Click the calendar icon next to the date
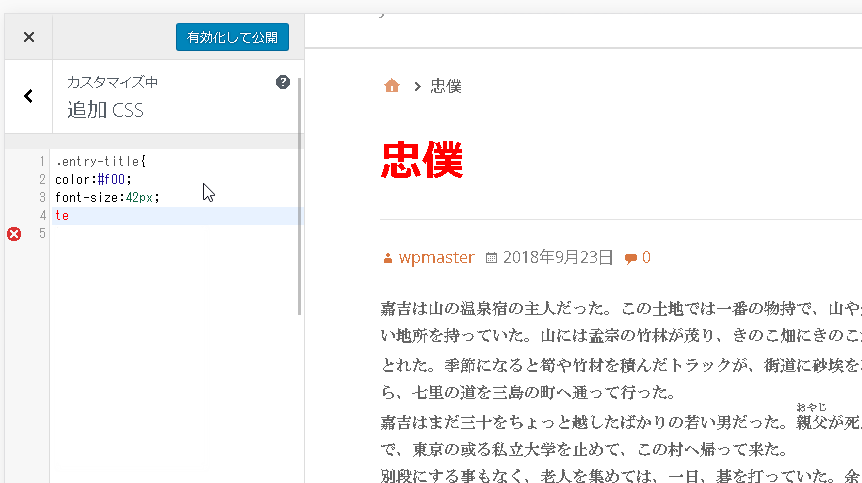Screen dimensions: 862x483 click(490, 258)
